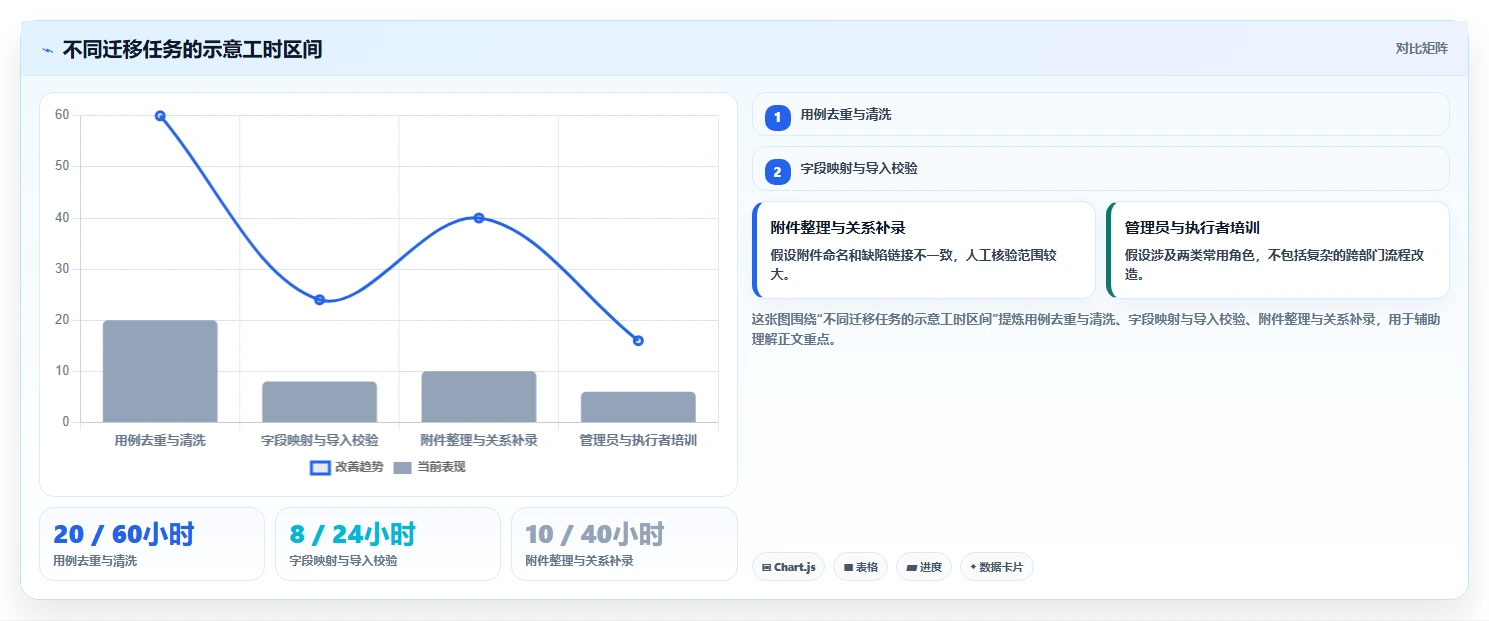Click the title 不同迁移任务的示意工时区间
The width and height of the screenshot is (1489, 621).
192,49
